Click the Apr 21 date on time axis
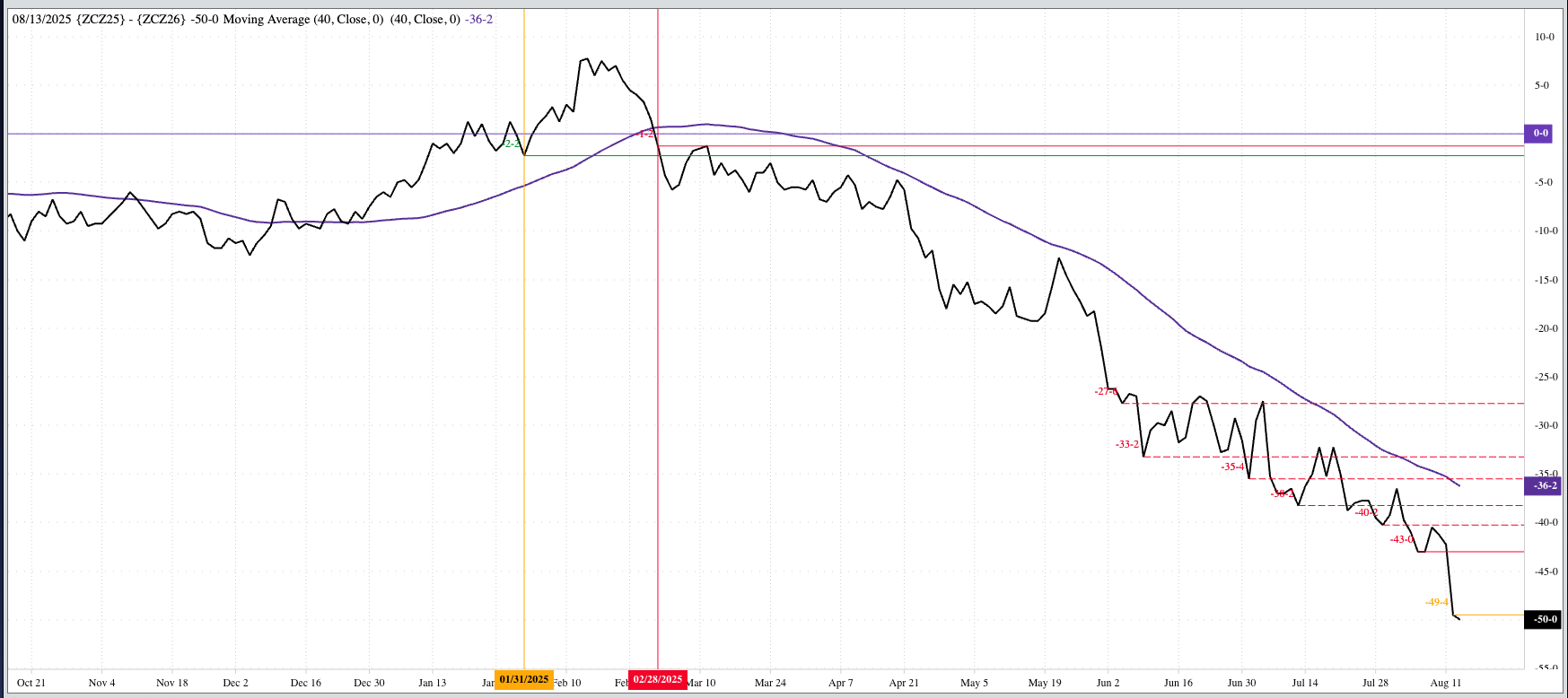 tap(904, 683)
